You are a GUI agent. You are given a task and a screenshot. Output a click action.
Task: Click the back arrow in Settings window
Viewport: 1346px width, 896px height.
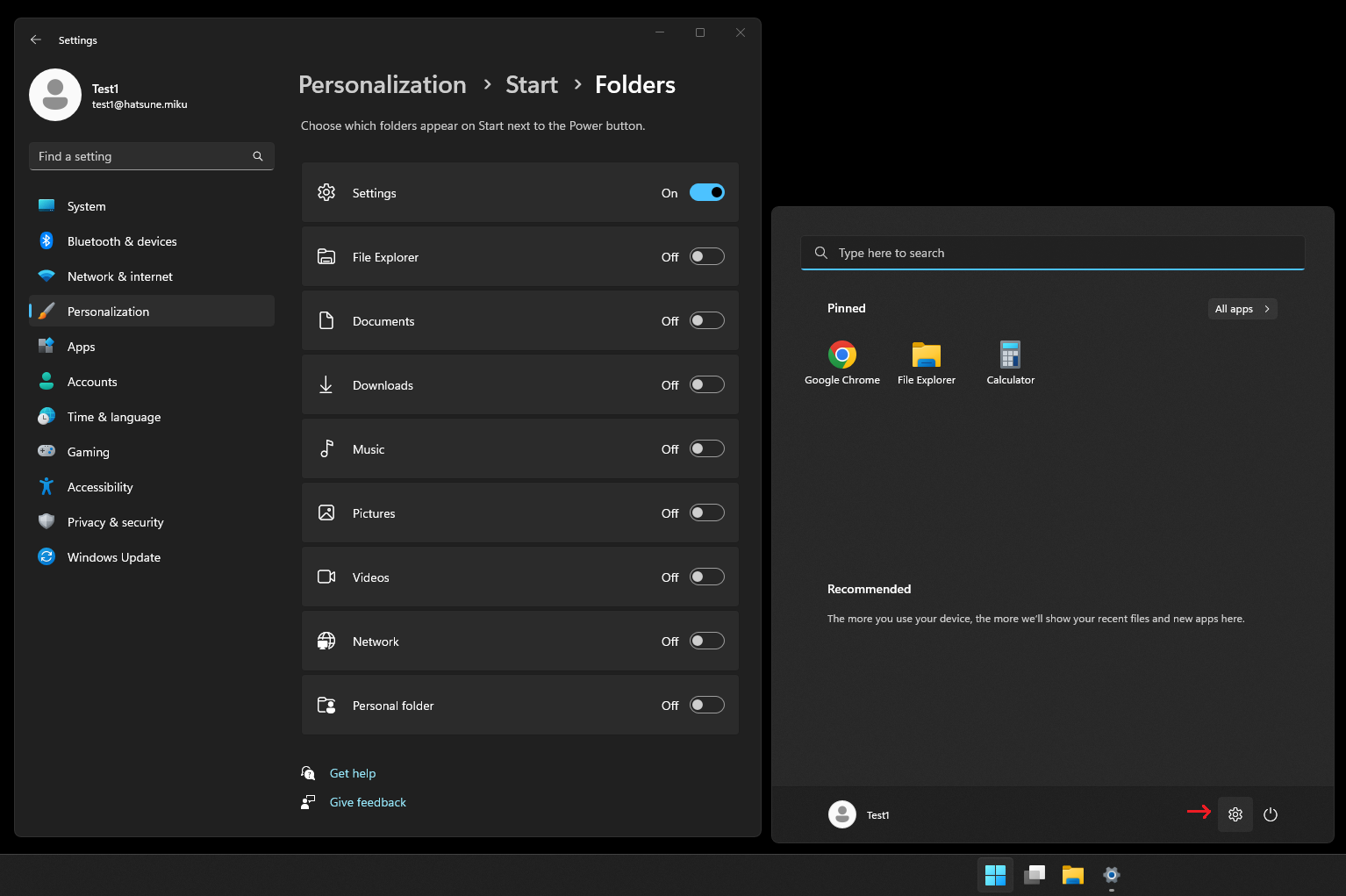point(36,40)
